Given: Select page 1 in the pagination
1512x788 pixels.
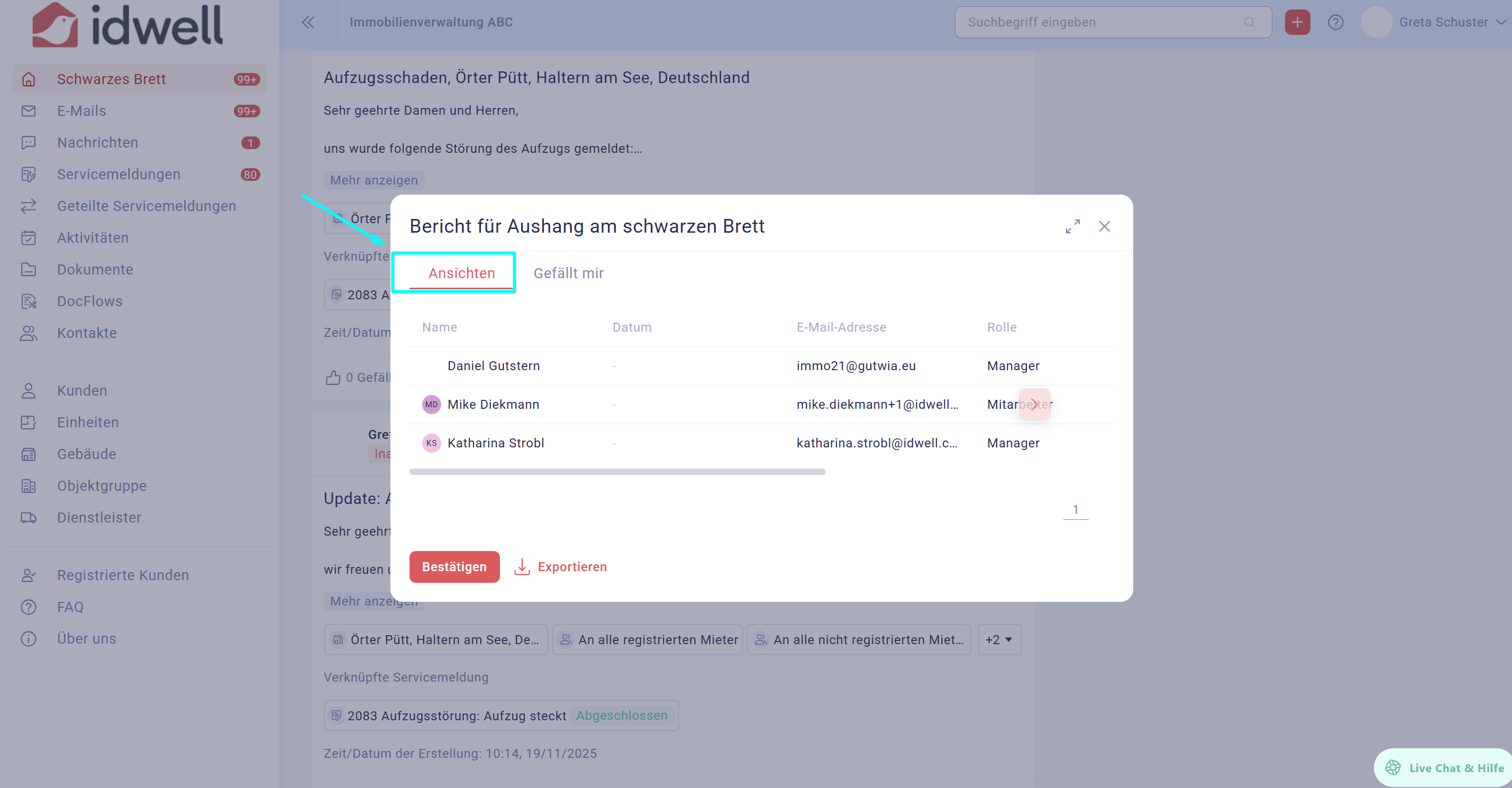Looking at the screenshot, I should click(1076, 510).
